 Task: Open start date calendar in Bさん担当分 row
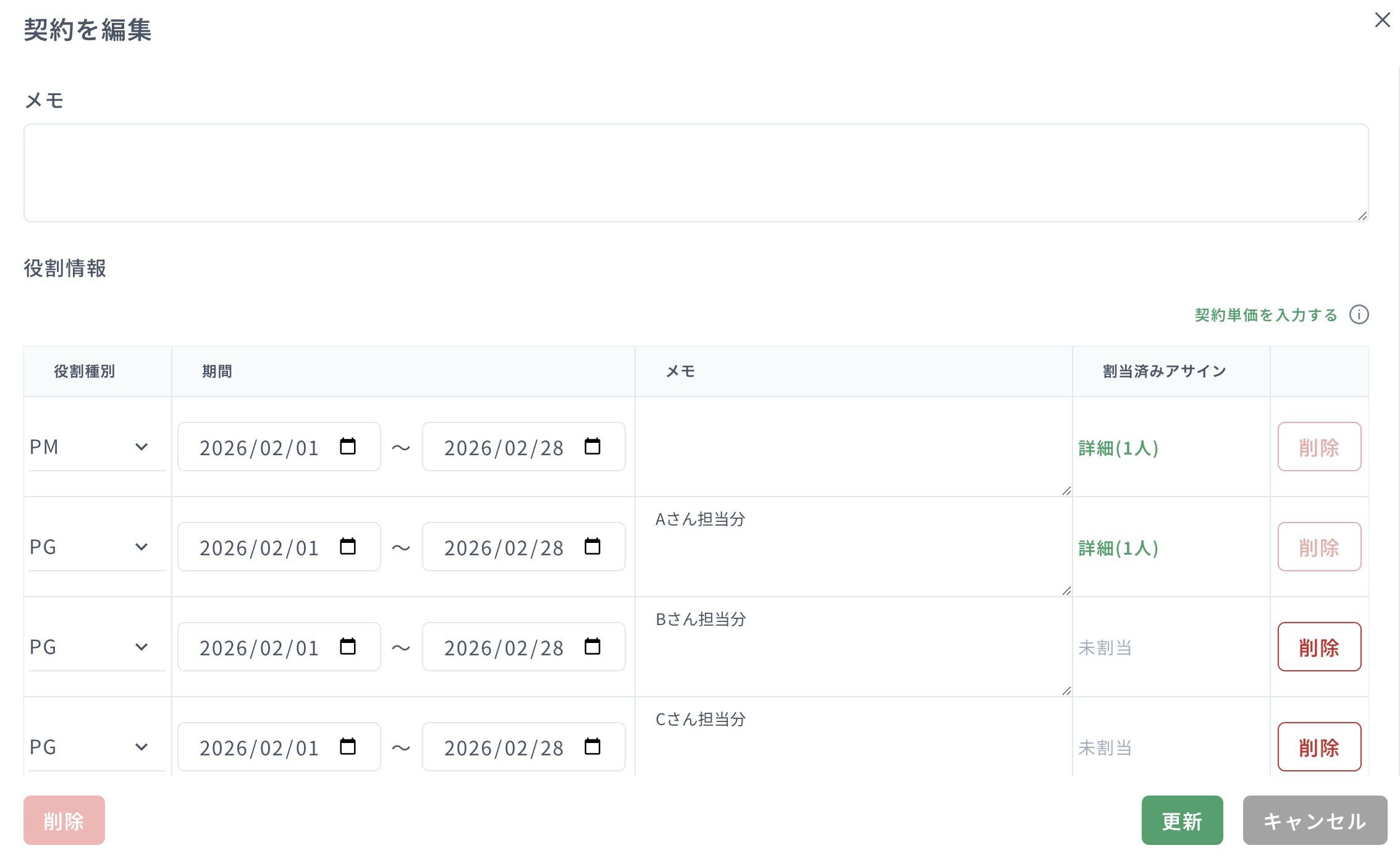[348, 647]
